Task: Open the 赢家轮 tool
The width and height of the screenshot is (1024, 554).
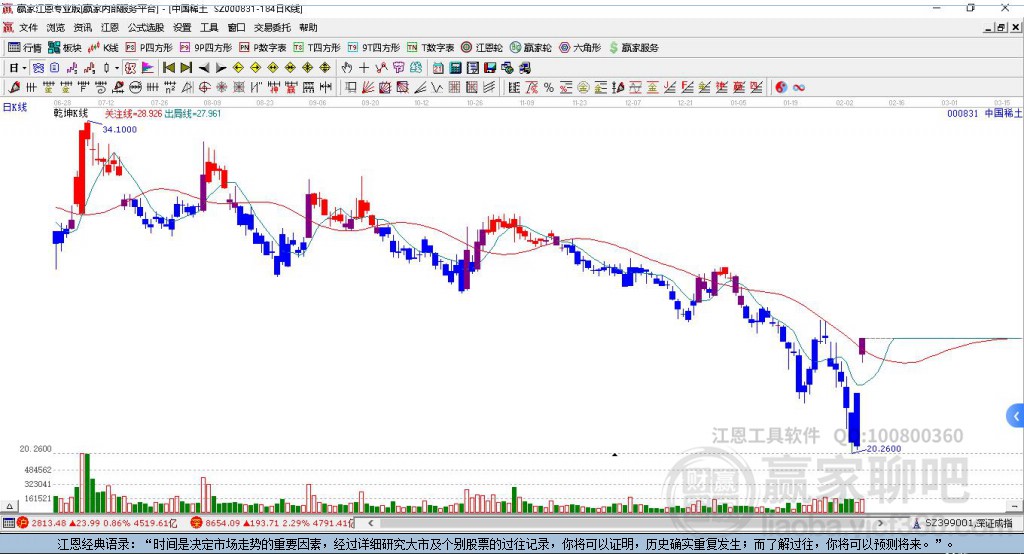Action: pos(531,48)
